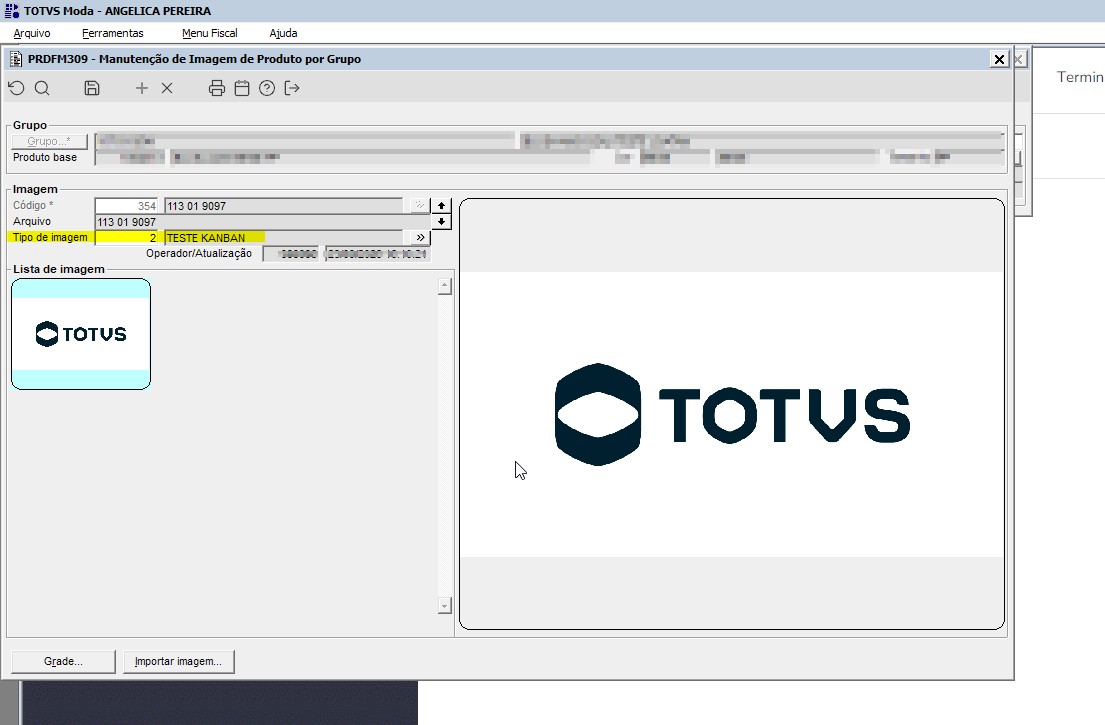Click the Código field showing 354
Image resolution: width=1105 pixels, height=725 pixels.
click(127, 206)
